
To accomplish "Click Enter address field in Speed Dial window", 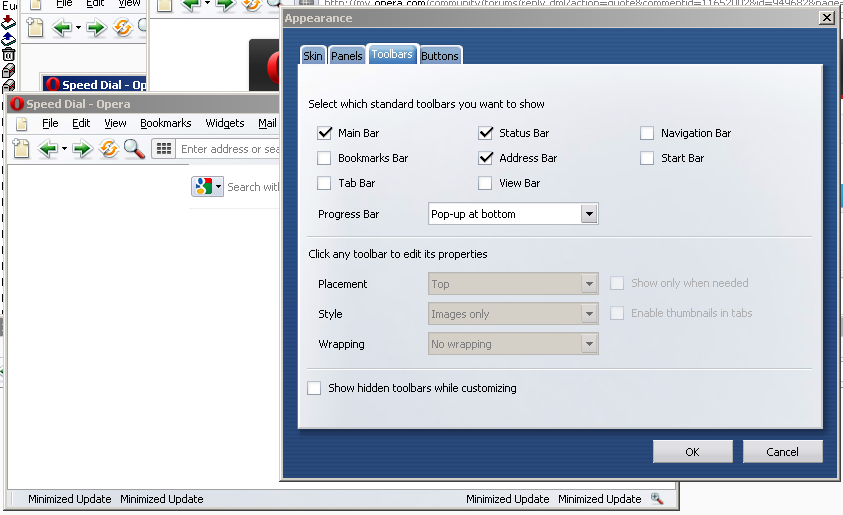I will coord(228,149).
